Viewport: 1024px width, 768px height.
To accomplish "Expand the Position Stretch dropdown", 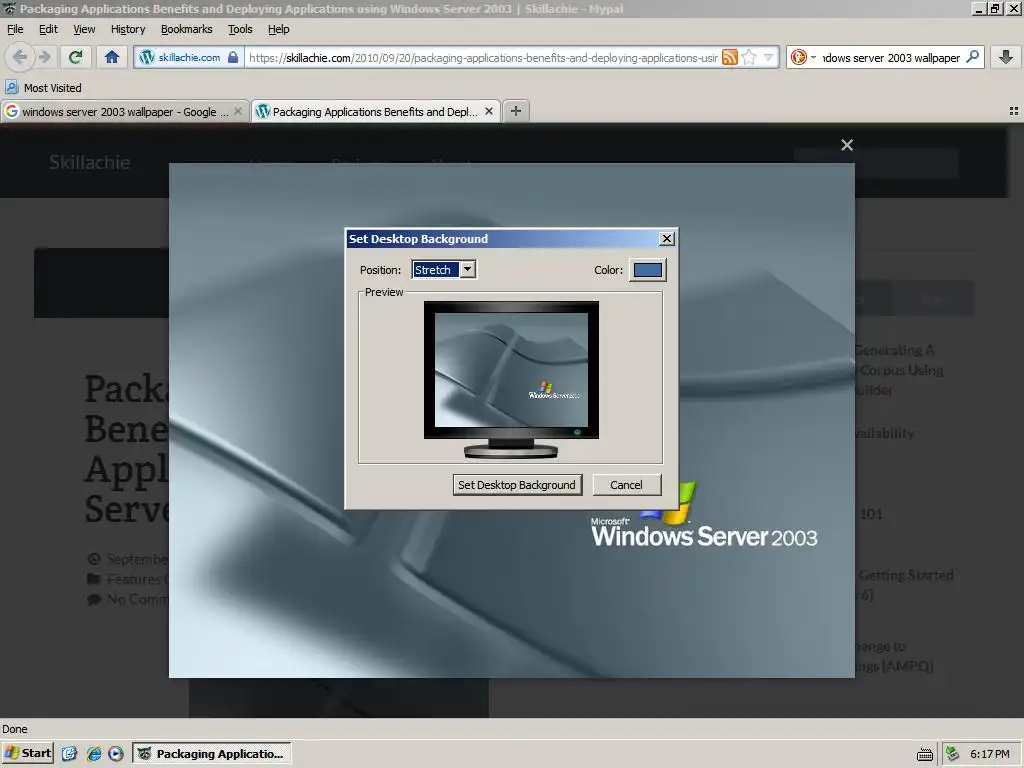I will [468, 269].
